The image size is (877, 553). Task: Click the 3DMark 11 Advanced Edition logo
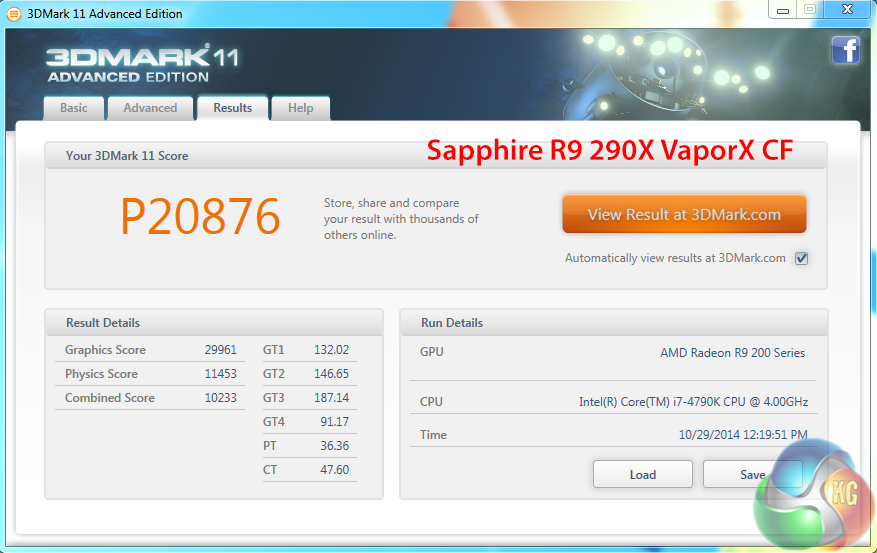(x=142, y=62)
